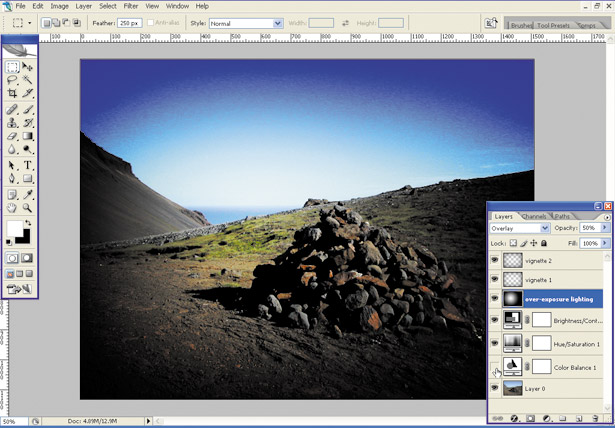Select the Eyedropper tool

pyautogui.click(x=27, y=194)
